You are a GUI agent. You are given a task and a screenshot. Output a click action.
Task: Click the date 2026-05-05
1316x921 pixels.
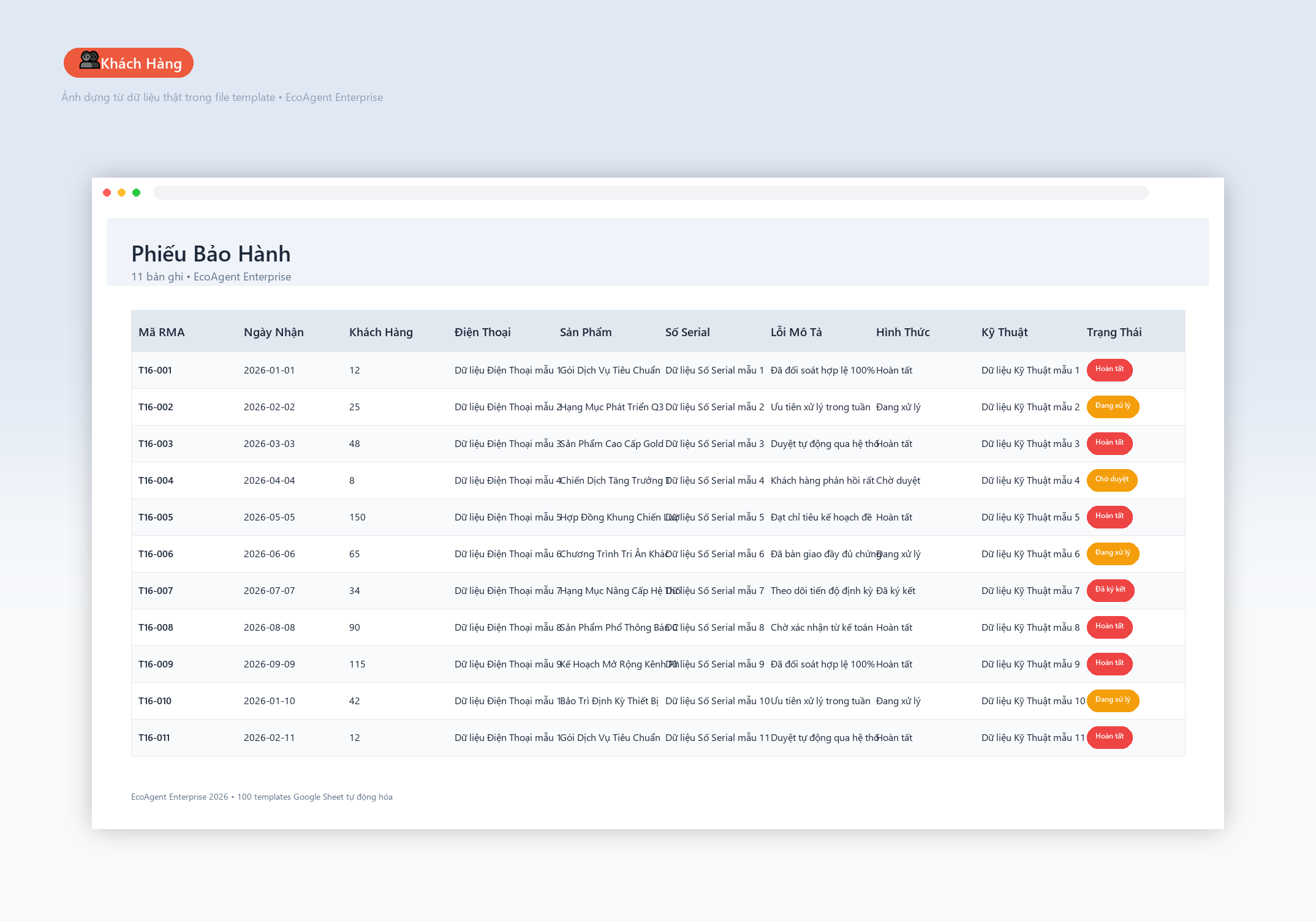270,517
